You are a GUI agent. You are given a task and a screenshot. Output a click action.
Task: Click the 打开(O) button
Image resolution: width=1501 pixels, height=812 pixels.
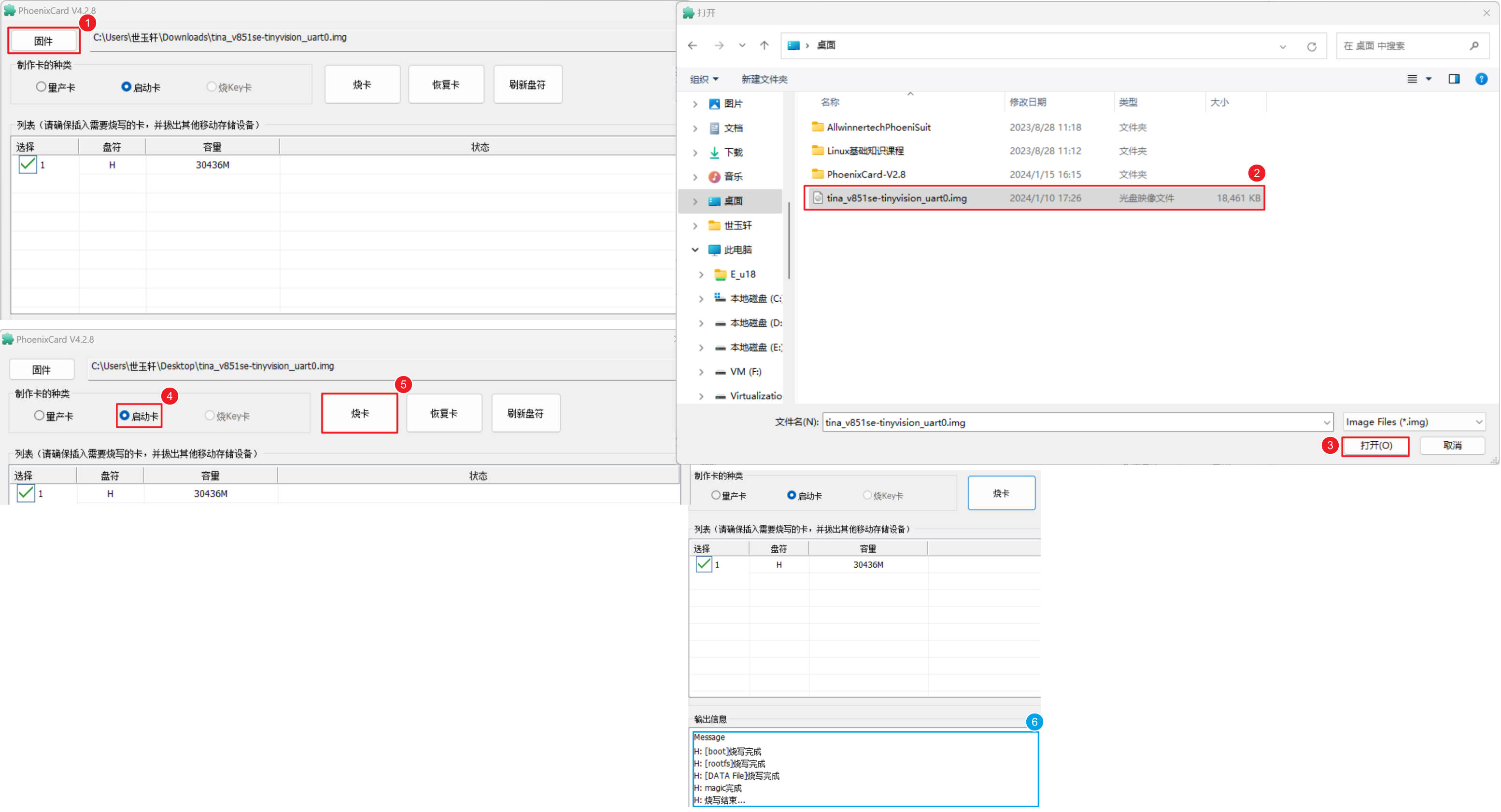coord(1375,446)
